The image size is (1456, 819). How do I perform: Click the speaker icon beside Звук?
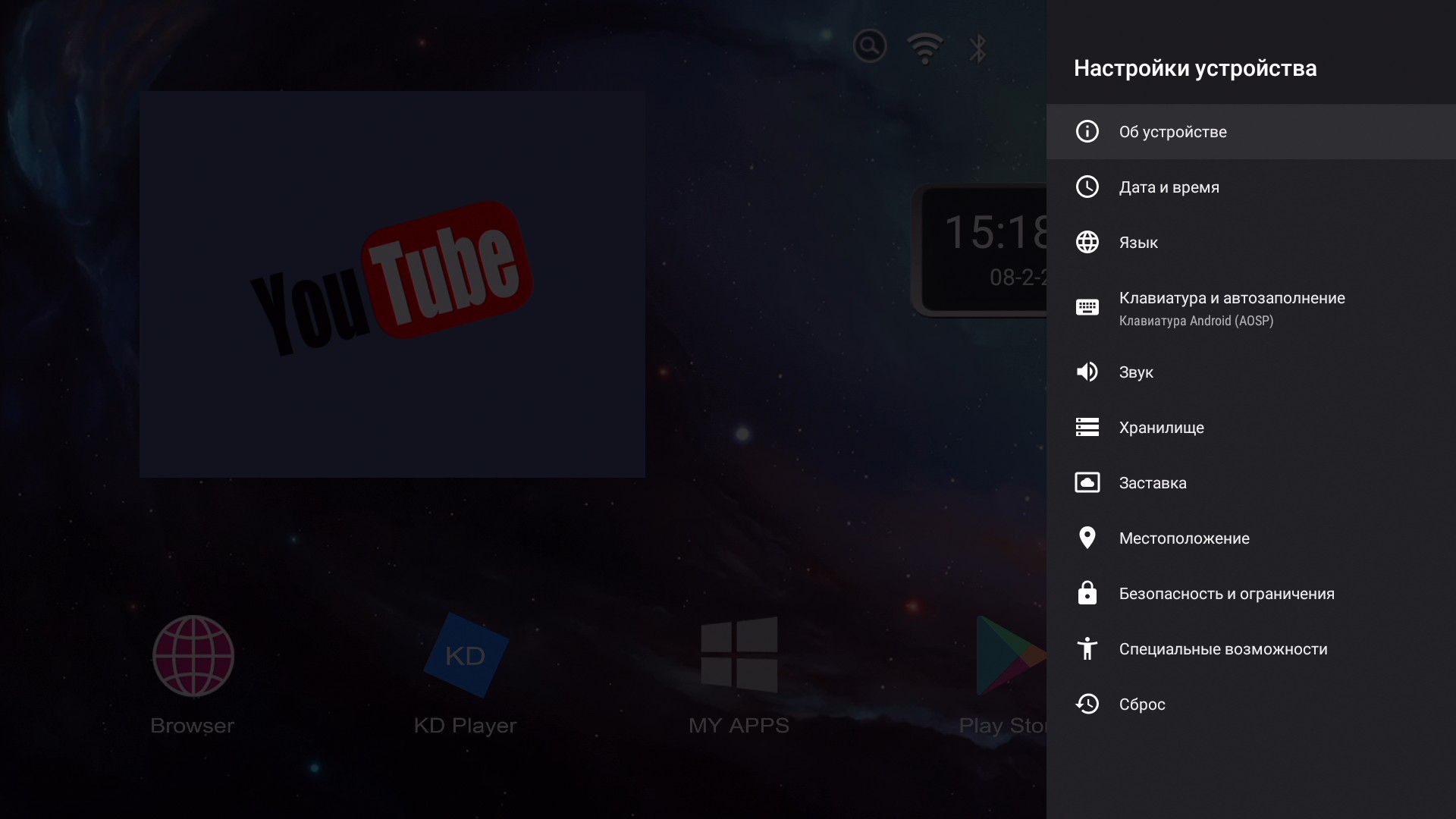pyautogui.click(x=1087, y=372)
